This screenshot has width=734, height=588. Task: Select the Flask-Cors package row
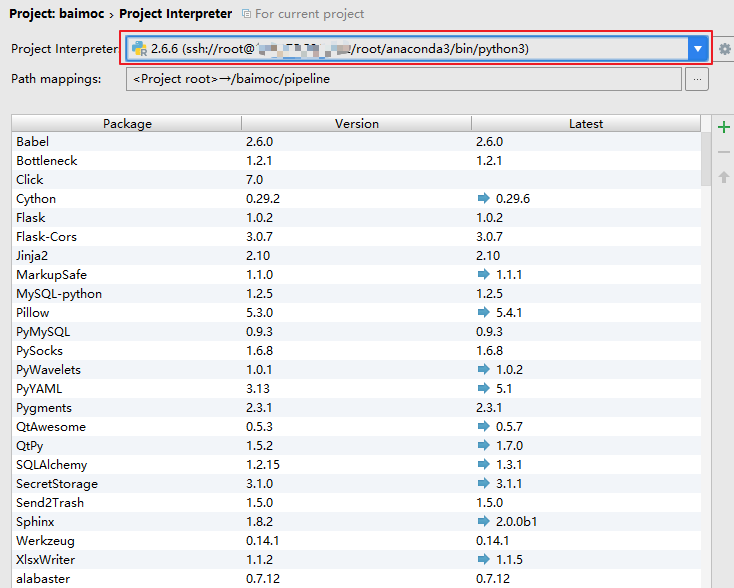click(x=356, y=236)
